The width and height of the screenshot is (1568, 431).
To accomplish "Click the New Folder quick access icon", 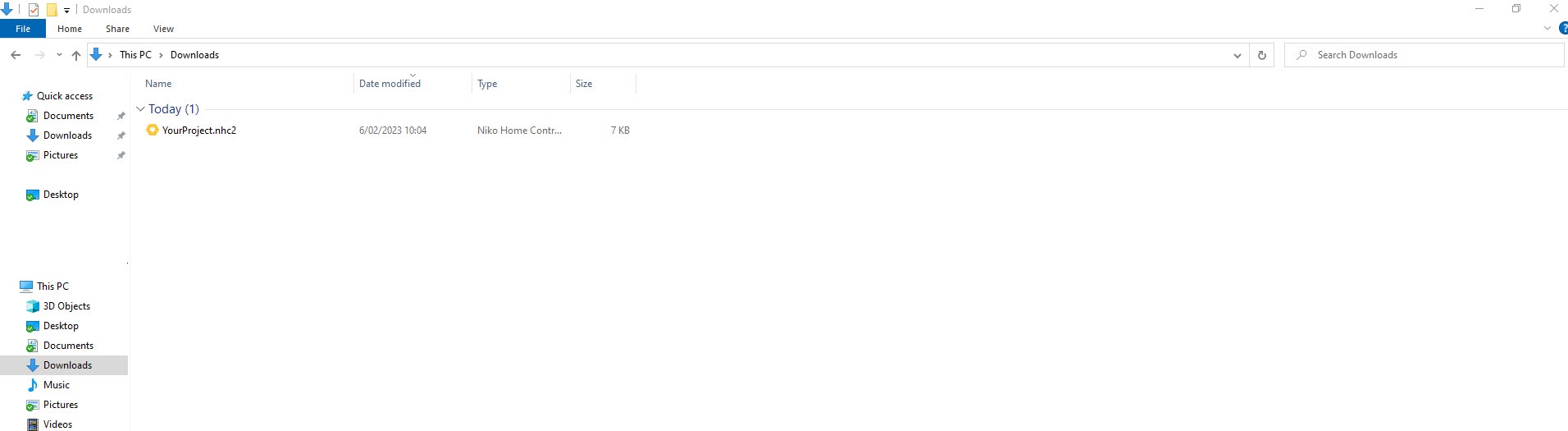I will pyautogui.click(x=52, y=10).
